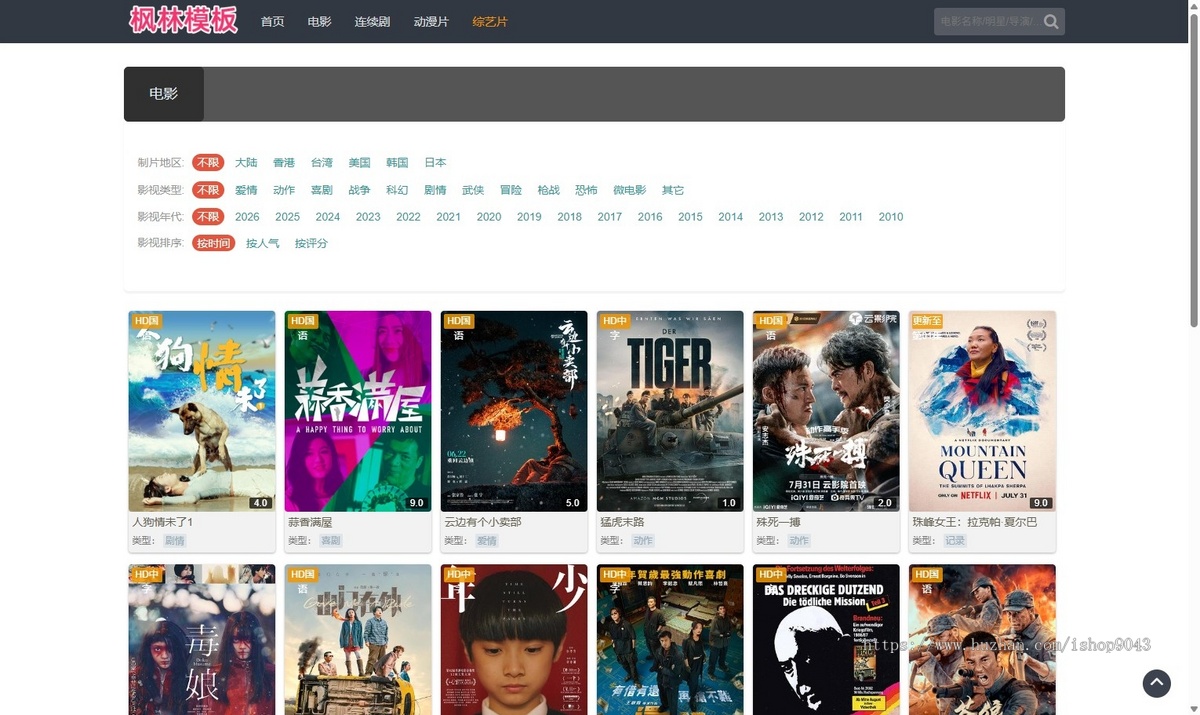Sort by 按评分

coord(311,244)
